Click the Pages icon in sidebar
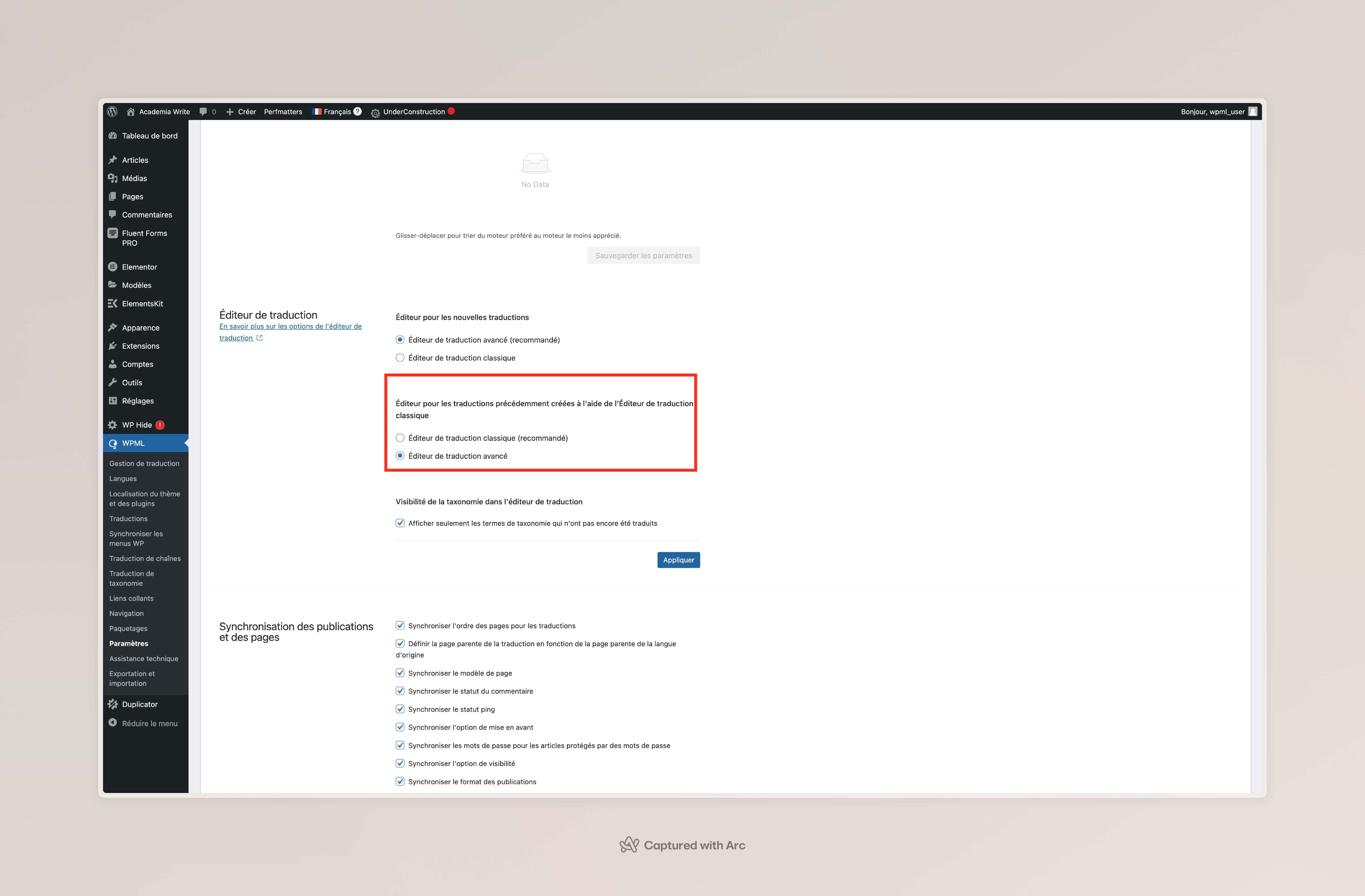1365x896 pixels. 113,196
